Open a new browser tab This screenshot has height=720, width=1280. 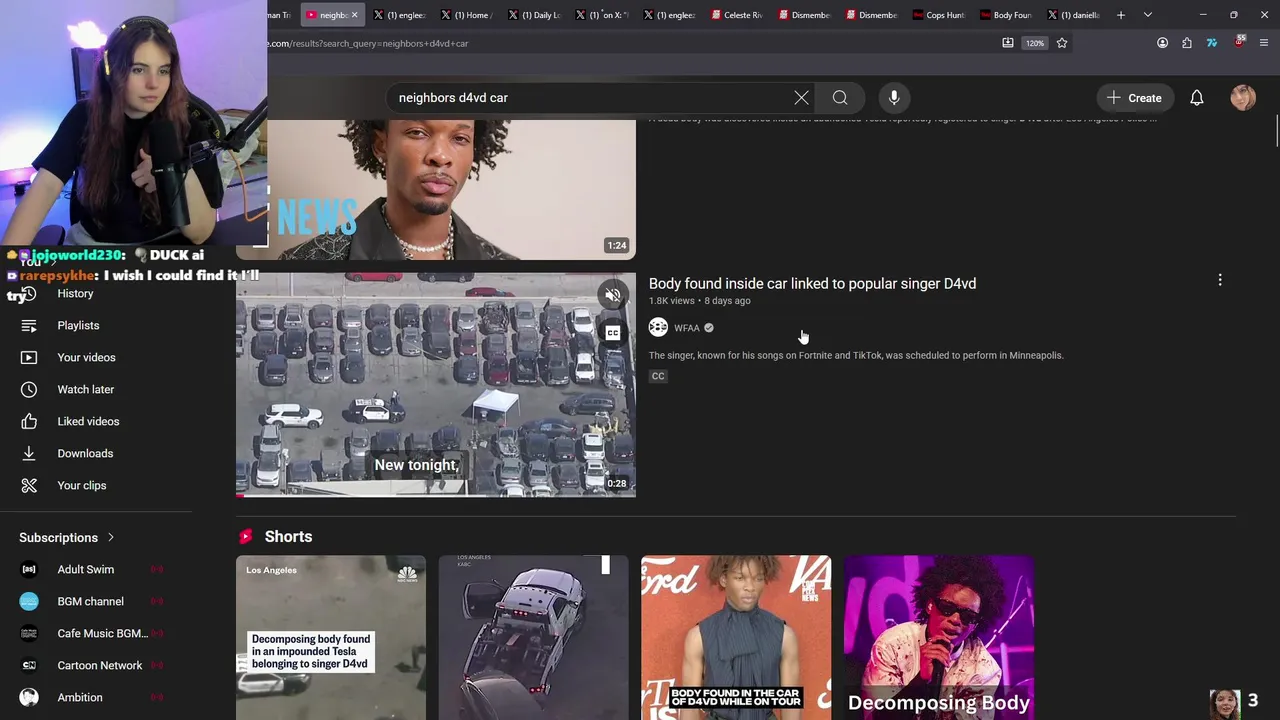pos(1120,15)
